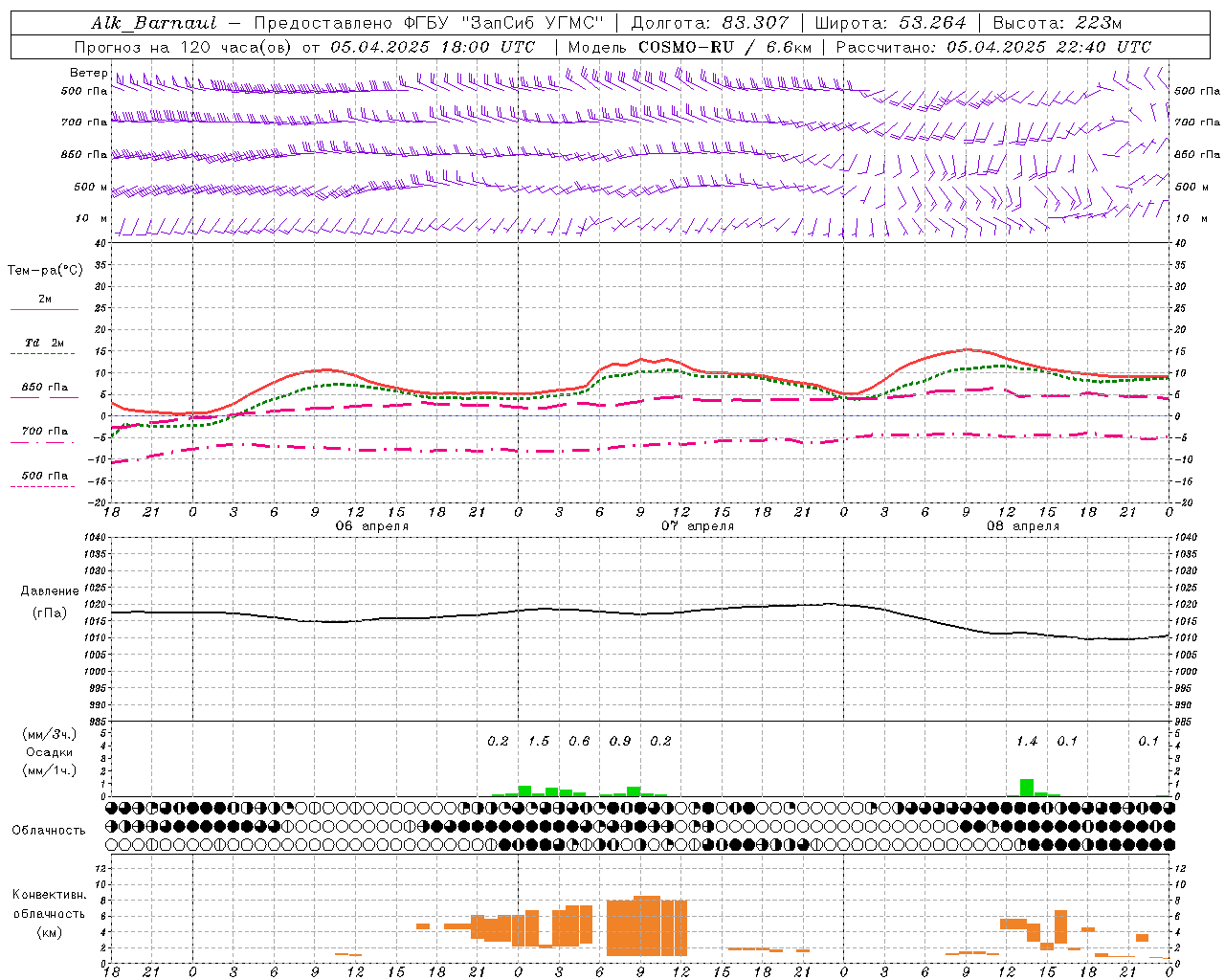Image resolution: width=1225 pixels, height=980 pixels.
Task: Click the '07 апреля' date label
Action: pyautogui.click(x=698, y=526)
